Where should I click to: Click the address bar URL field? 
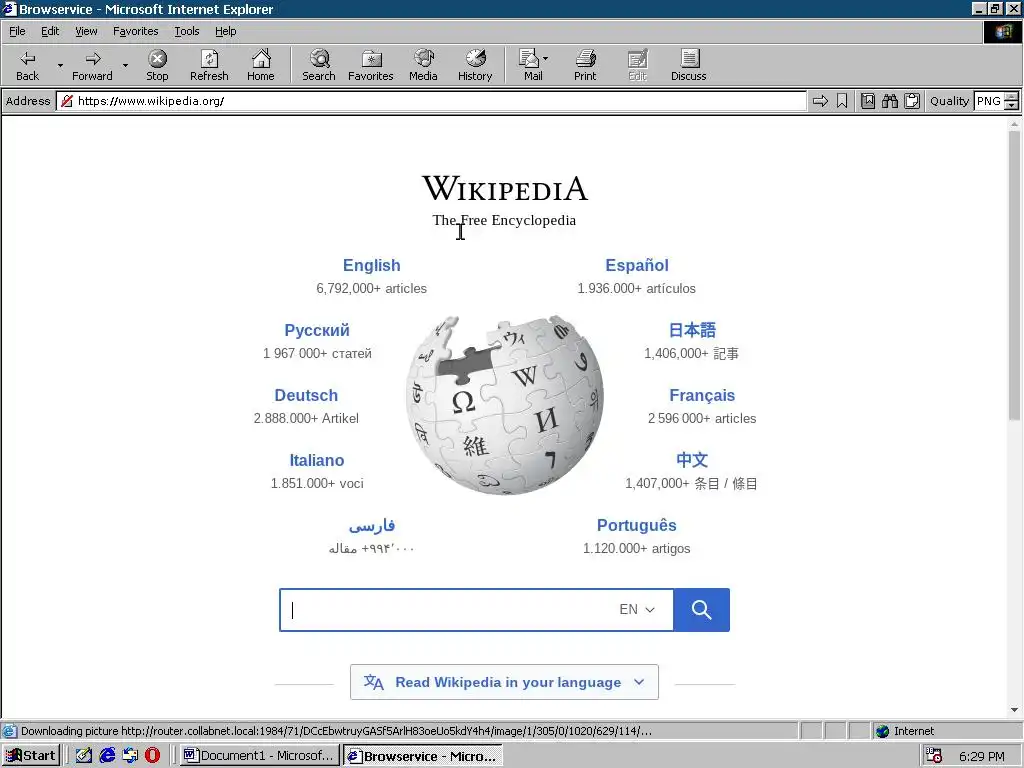tap(431, 101)
